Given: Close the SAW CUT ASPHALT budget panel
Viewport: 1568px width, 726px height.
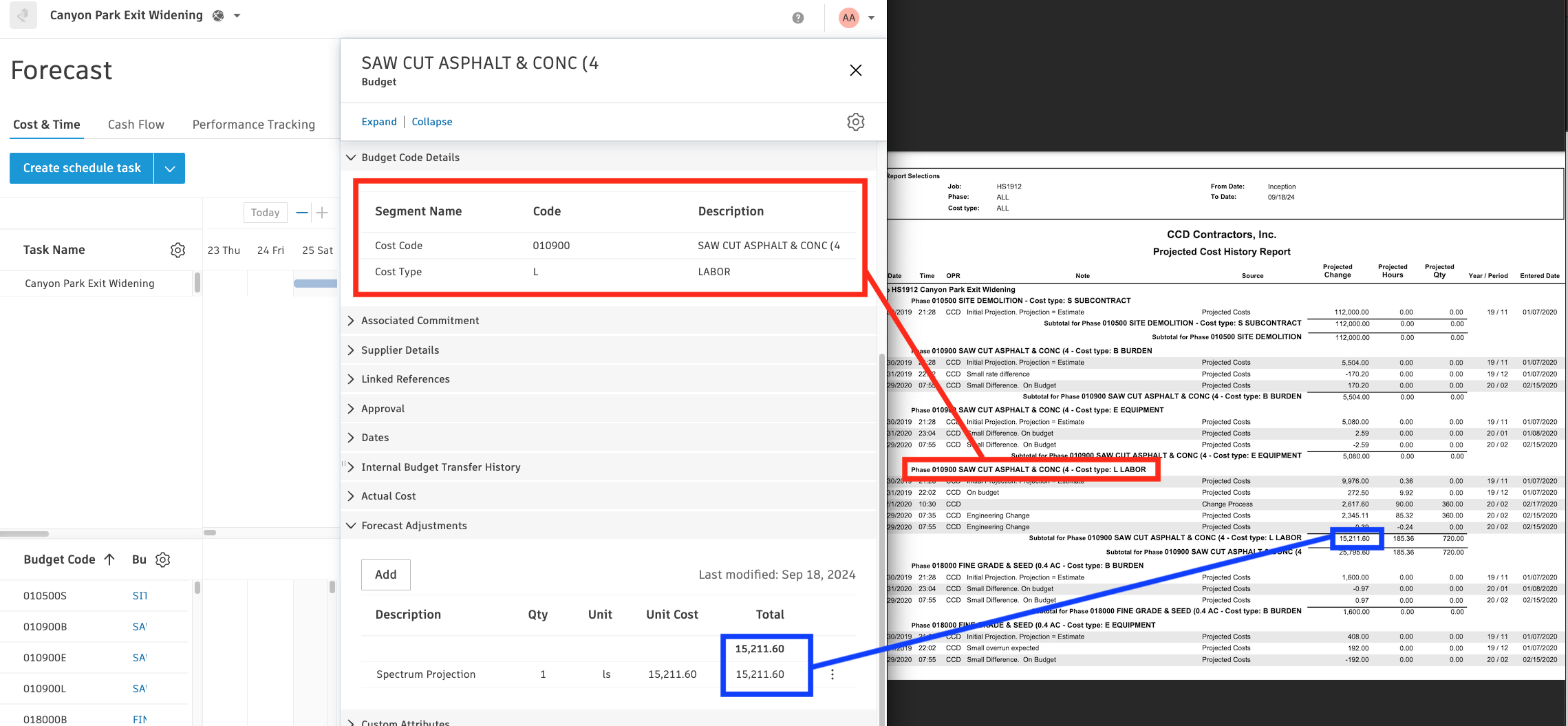Looking at the screenshot, I should pos(855,70).
